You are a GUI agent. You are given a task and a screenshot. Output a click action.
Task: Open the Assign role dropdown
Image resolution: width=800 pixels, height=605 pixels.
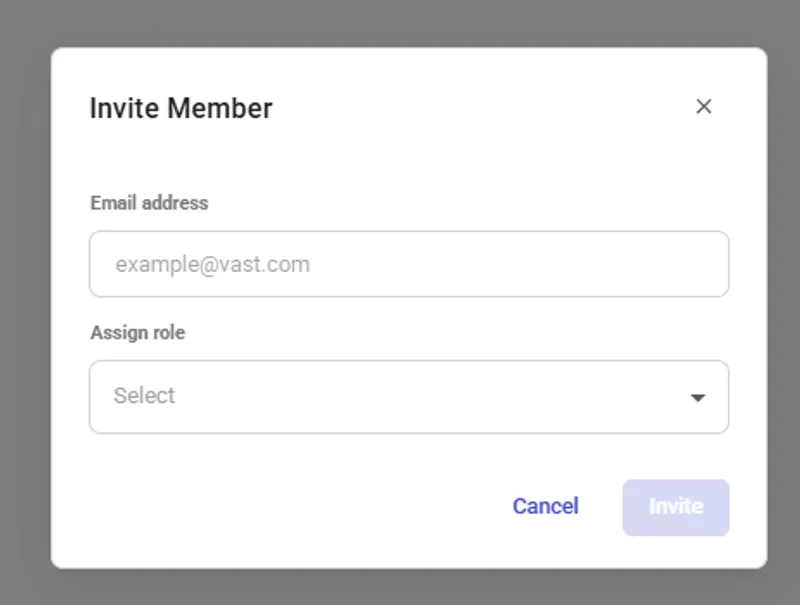[408, 396]
